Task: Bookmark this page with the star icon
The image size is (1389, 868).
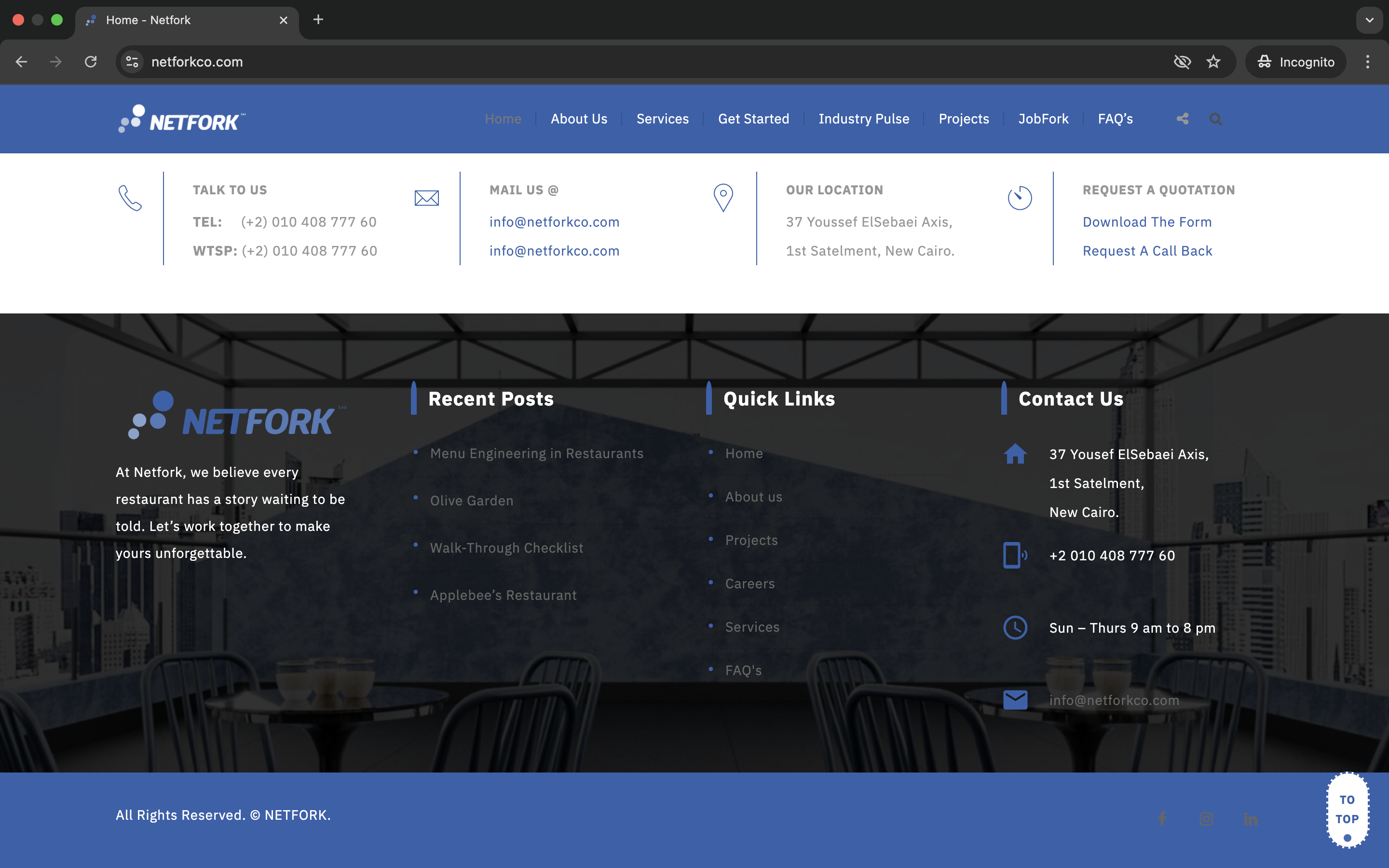Action: point(1213,62)
